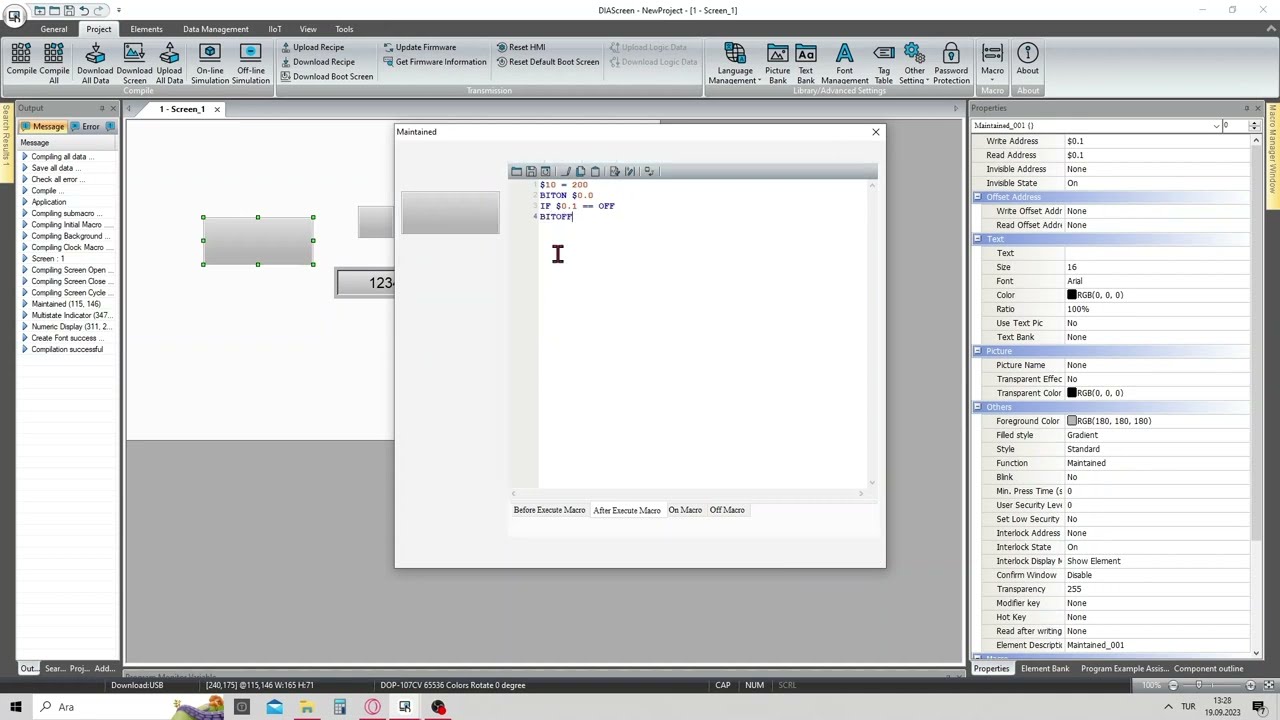This screenshot has width=1280, height=720.
Task: Switch to the Data Management ribbon tab
Action: pyautogui.click(x=215, y=29)
